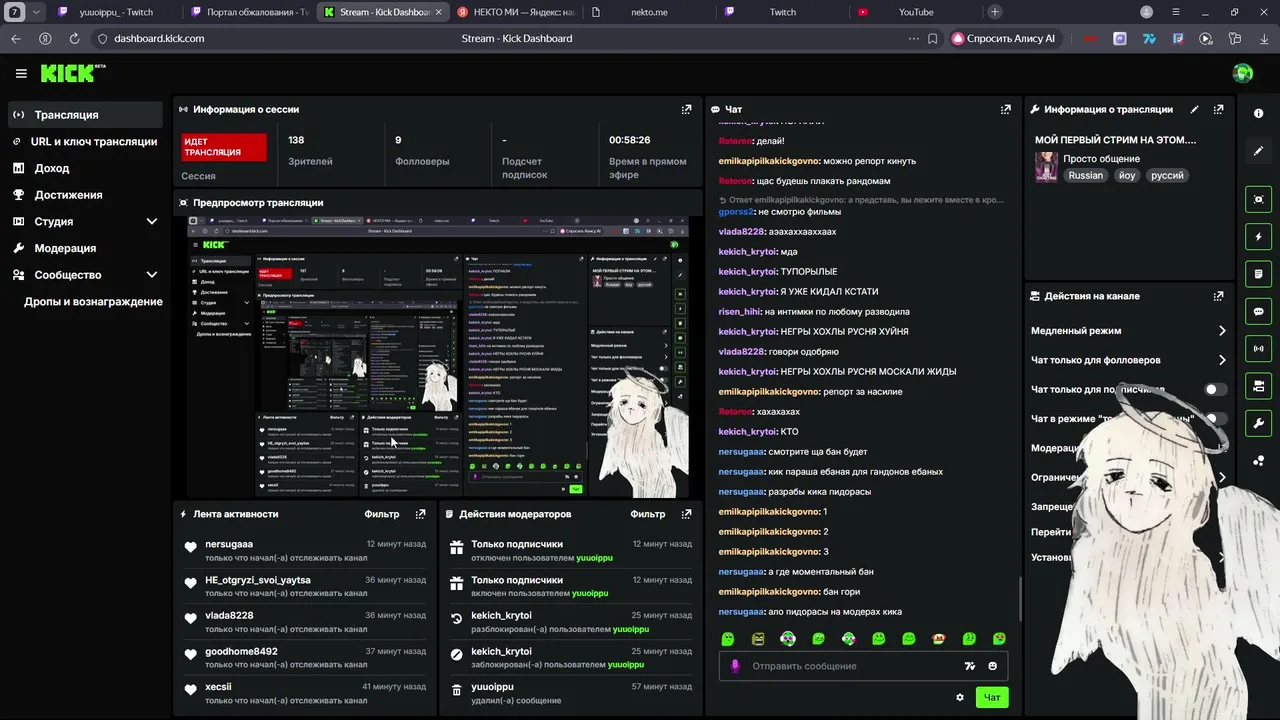1280x720 pixels.
Task: Pop out the Информация о трансляции panel
Action: [1218, 109]
